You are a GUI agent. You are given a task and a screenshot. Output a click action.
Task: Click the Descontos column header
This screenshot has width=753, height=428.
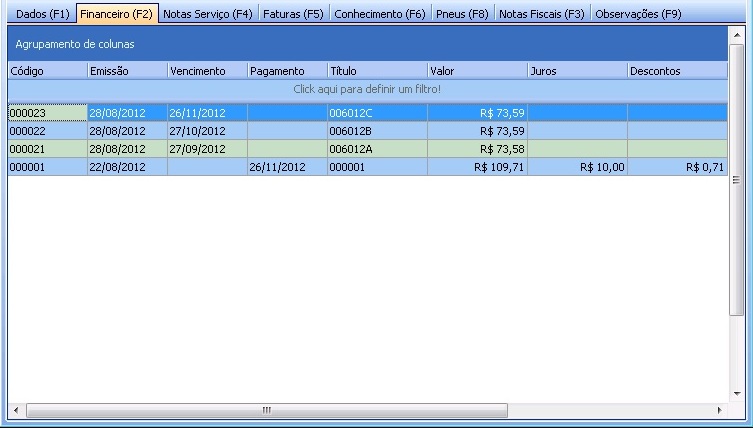coord(677,71)
